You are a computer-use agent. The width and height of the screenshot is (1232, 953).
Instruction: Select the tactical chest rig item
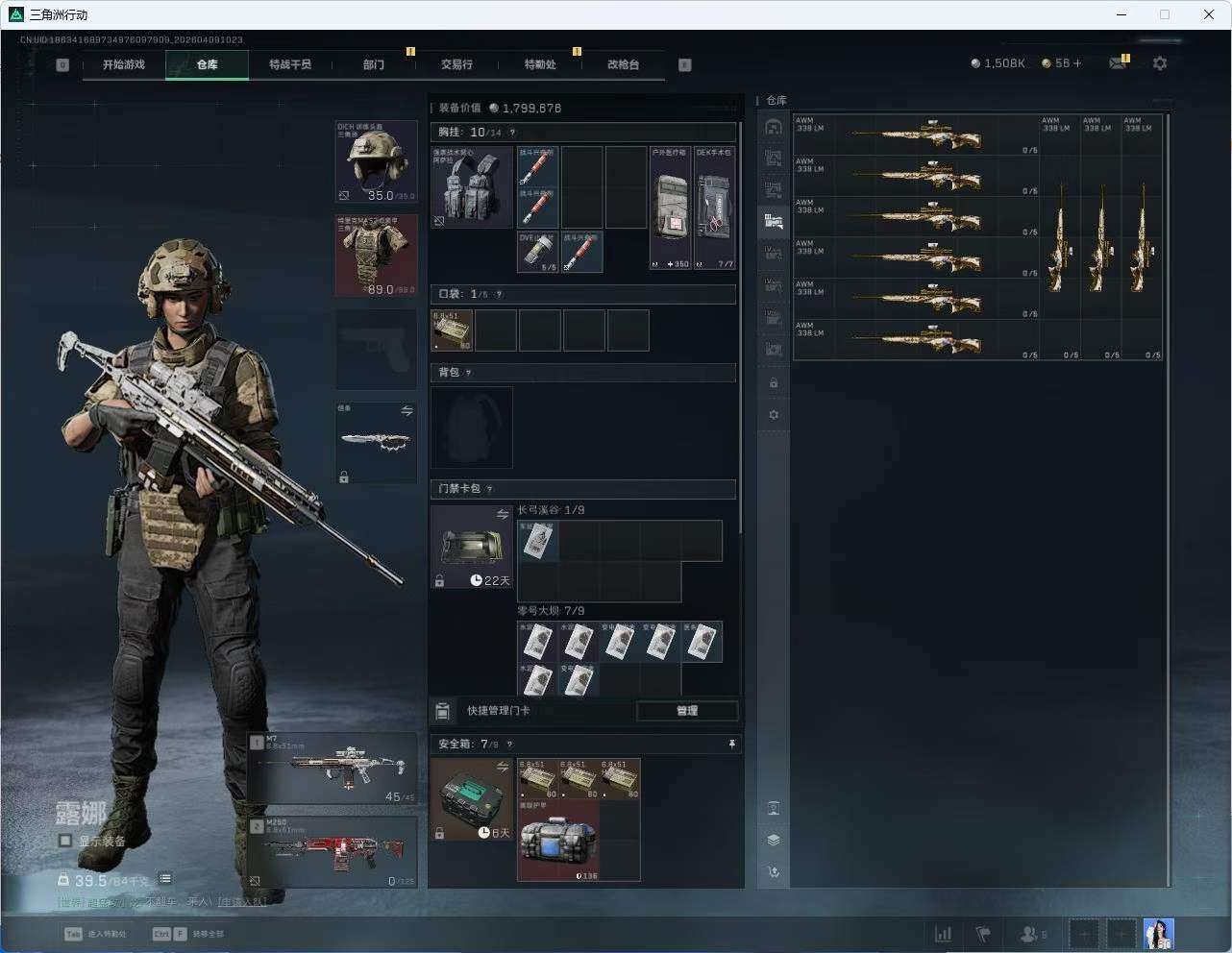click(x=472, y=186)
